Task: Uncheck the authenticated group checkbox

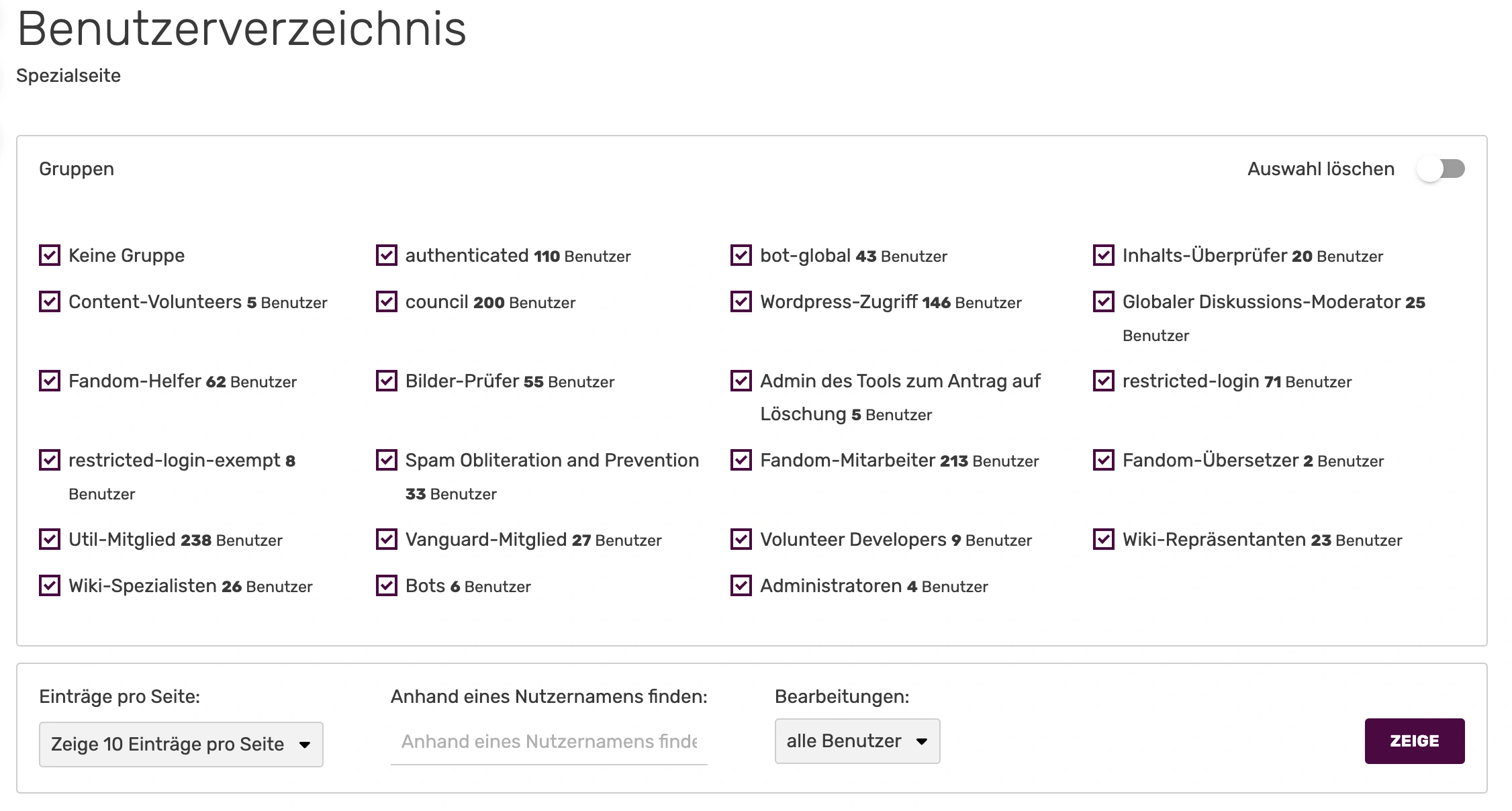Action: pyautogui.click(x=387, y=256)
